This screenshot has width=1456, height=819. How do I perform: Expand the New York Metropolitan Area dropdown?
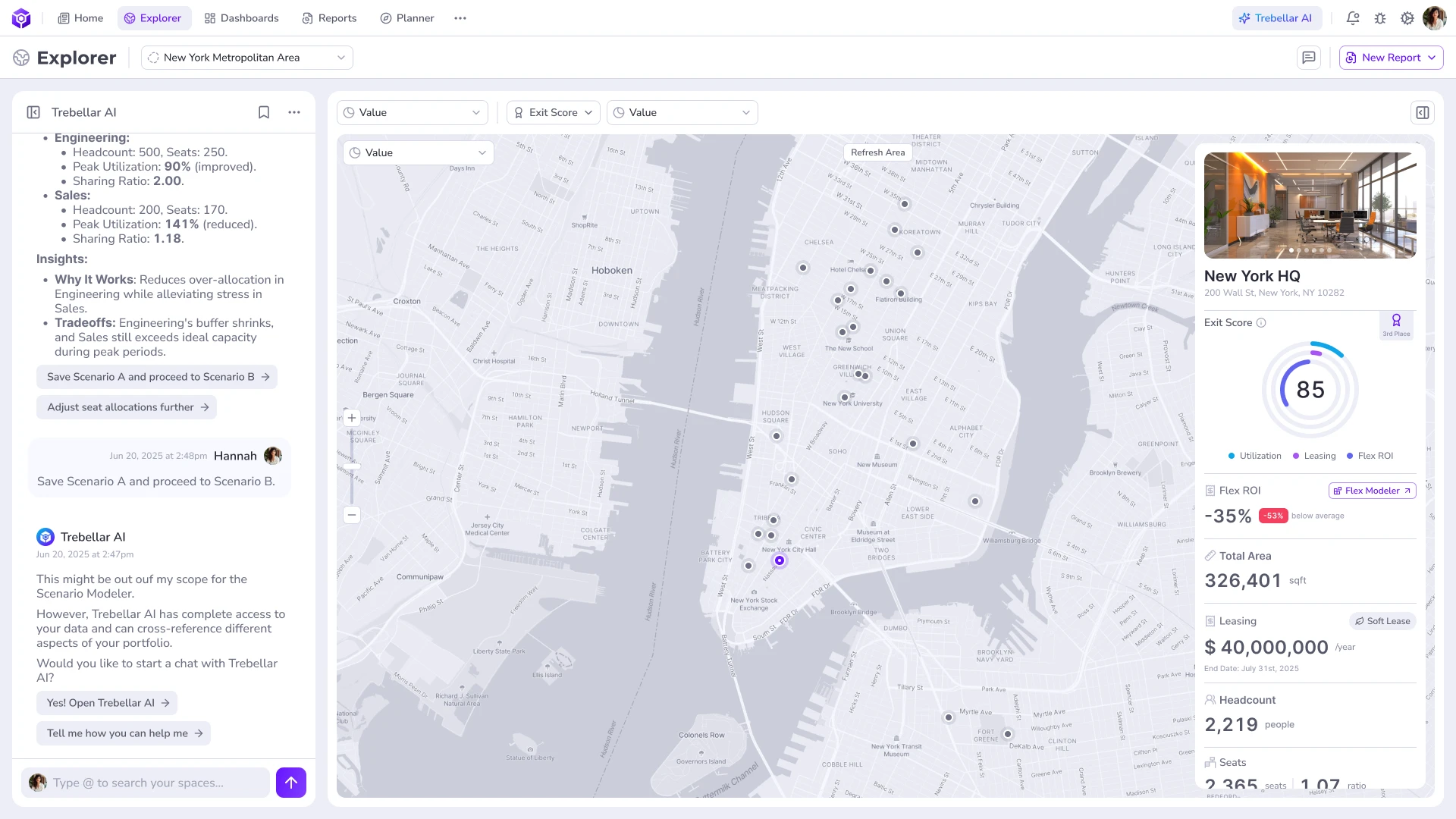pyautogui.click(x=247, y=58)
